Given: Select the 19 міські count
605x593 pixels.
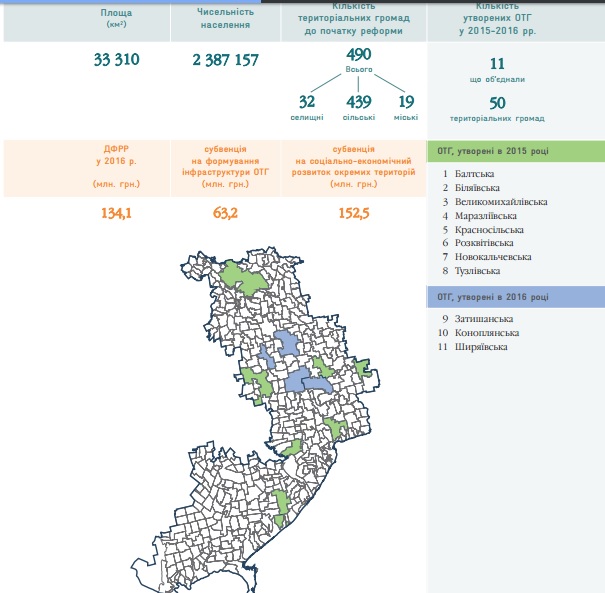Looking at the screenshot, I should point(405,101).
